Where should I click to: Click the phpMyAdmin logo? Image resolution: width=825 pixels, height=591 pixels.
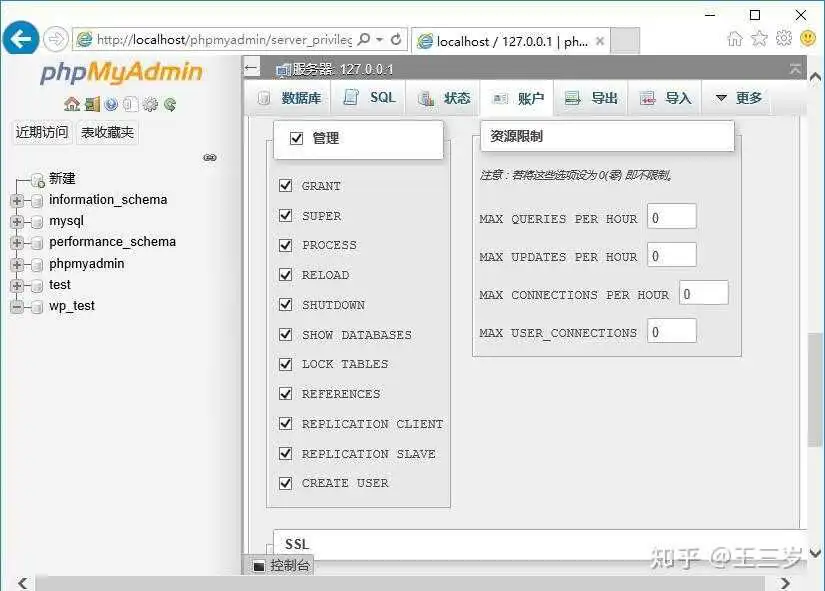click(x=122, y=73)
